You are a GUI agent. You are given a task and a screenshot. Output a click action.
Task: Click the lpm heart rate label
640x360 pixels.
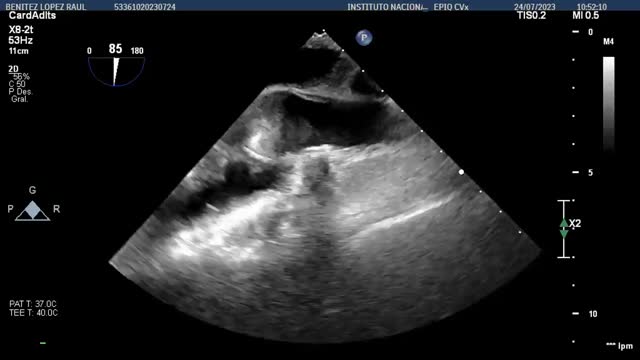(x=625, y=346)
